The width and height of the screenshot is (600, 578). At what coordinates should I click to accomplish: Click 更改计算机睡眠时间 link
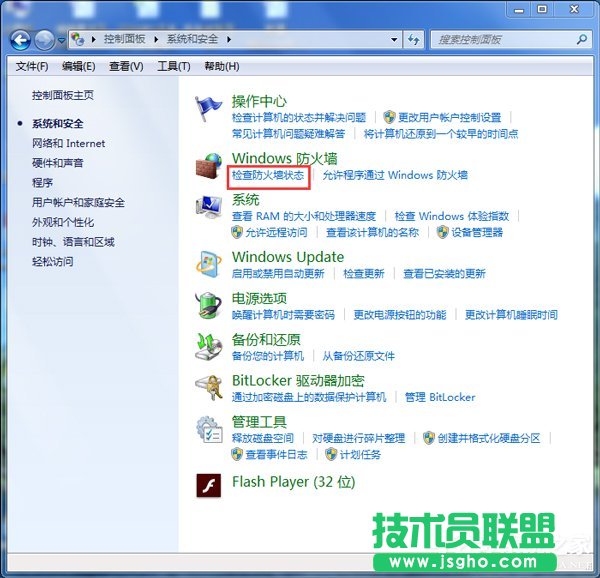point(511,315)
